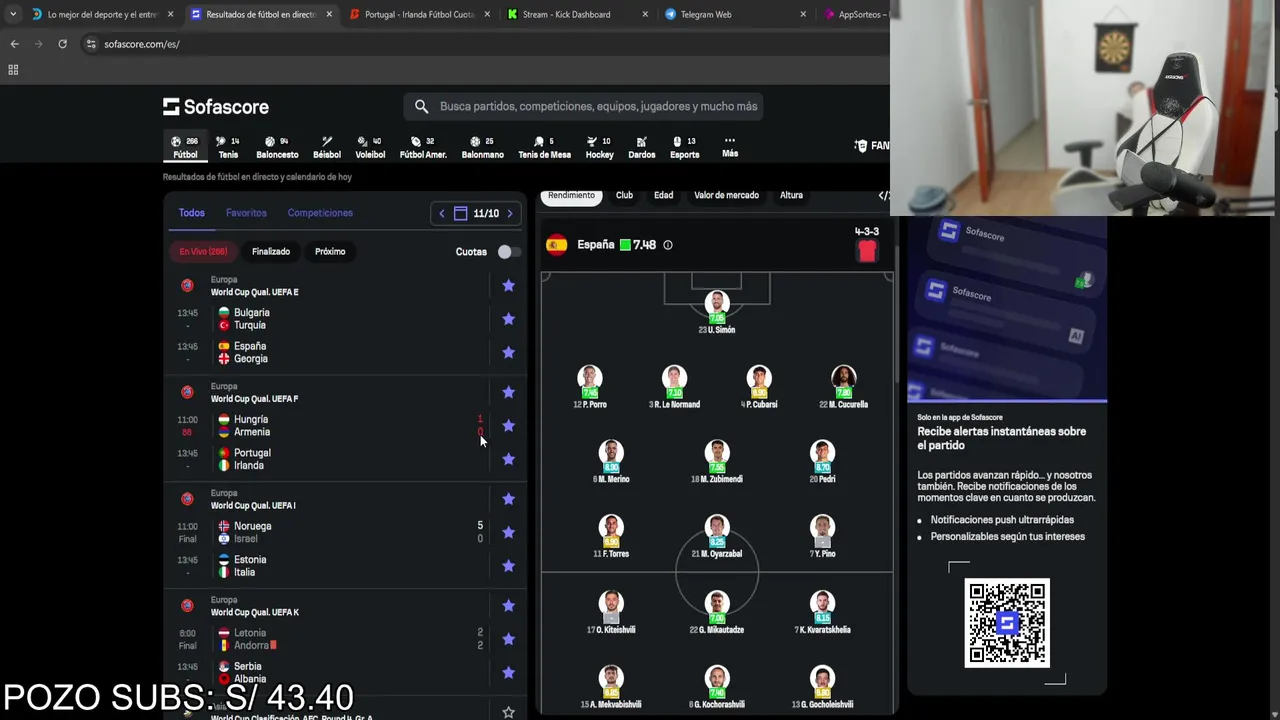Viewport: 1280px width, 720px height.
Task: Open the Béisbol sport category
Action: (x=327, y=147)
